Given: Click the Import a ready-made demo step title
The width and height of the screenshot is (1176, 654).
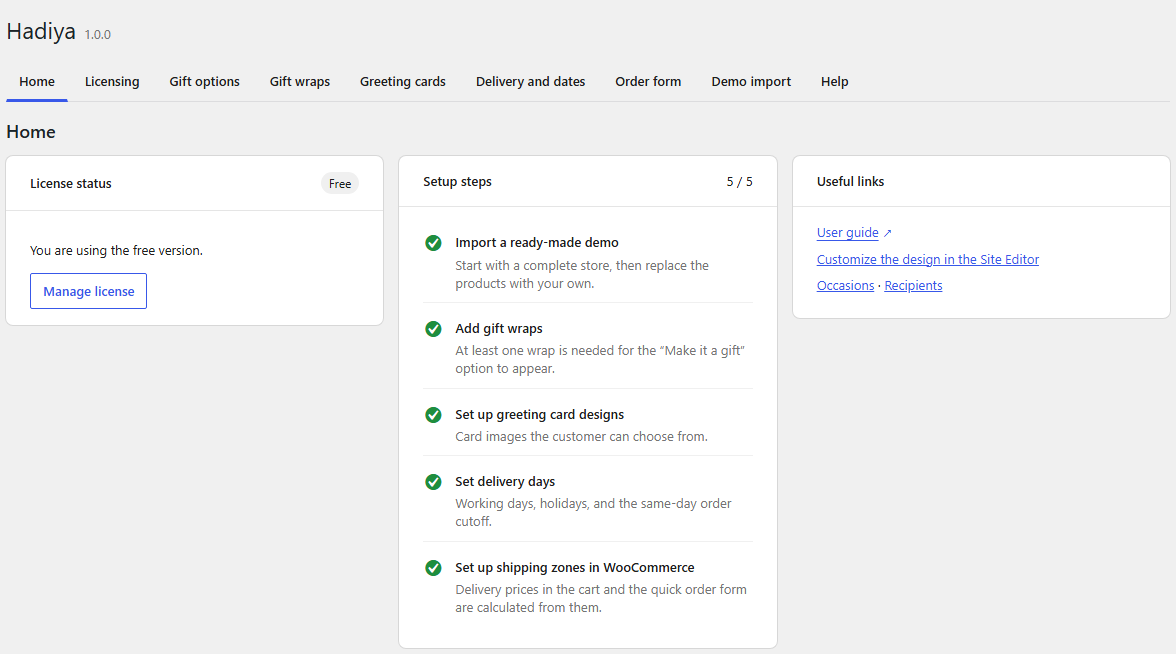Looking at the screenshot, I should coord(536,242).
